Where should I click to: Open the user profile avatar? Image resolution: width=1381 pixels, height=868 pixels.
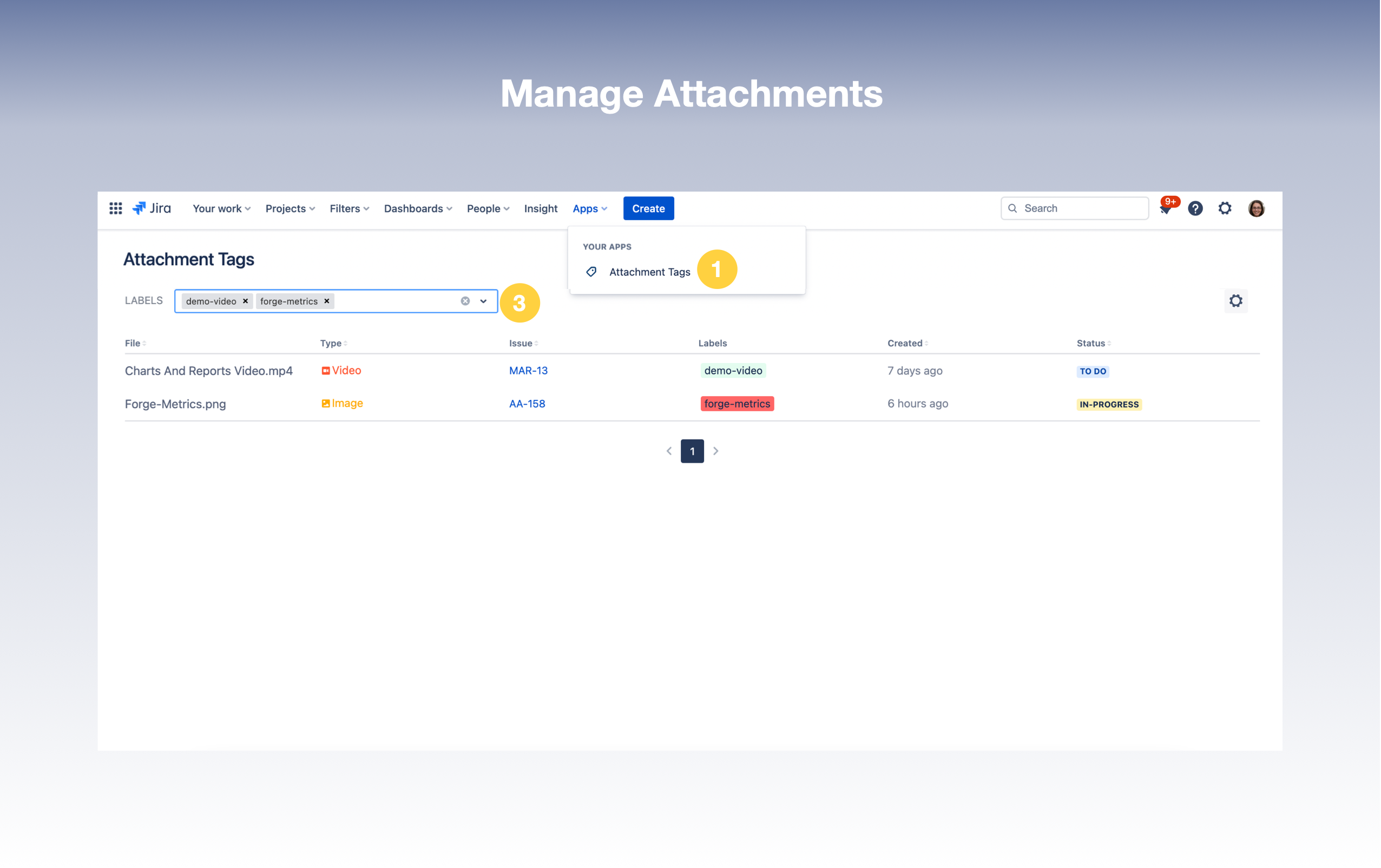pyautogui.click(x=1256, y=208)
